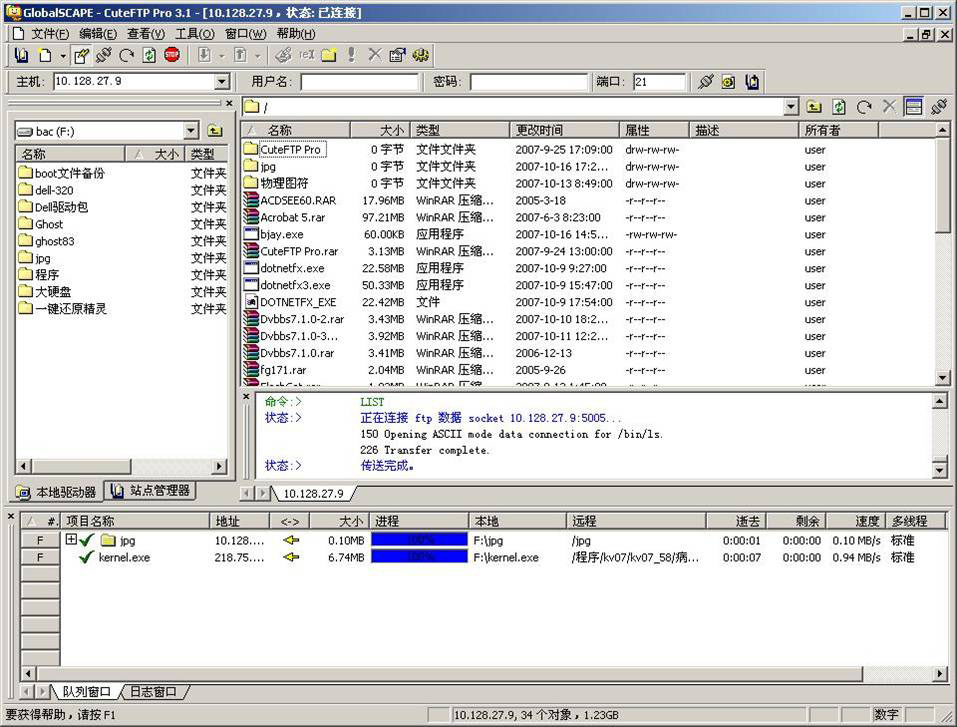This screenshot has width=957, height=727.
Task: Click the red Stop icon in main toolbar
Action: 172,55
